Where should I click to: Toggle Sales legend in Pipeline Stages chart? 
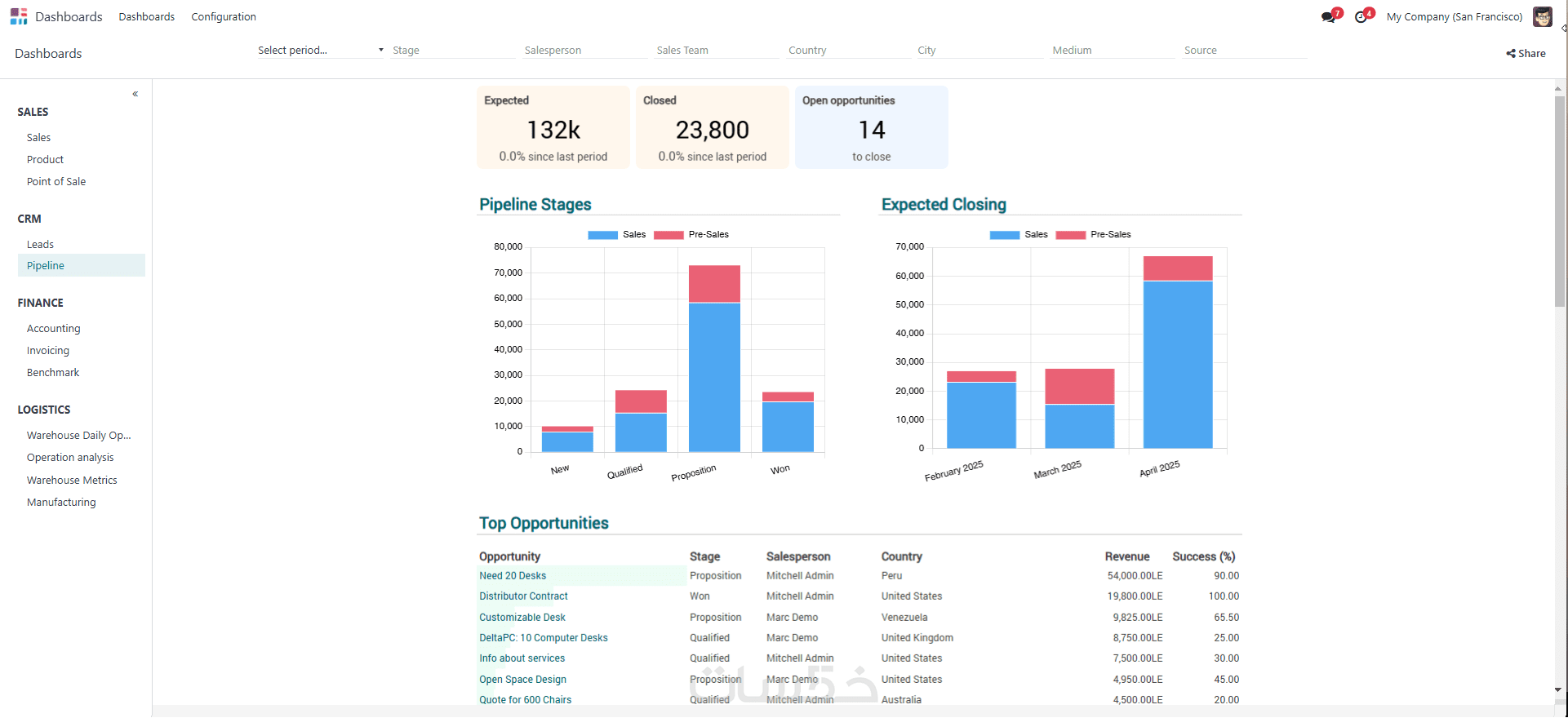click(617, 235)
